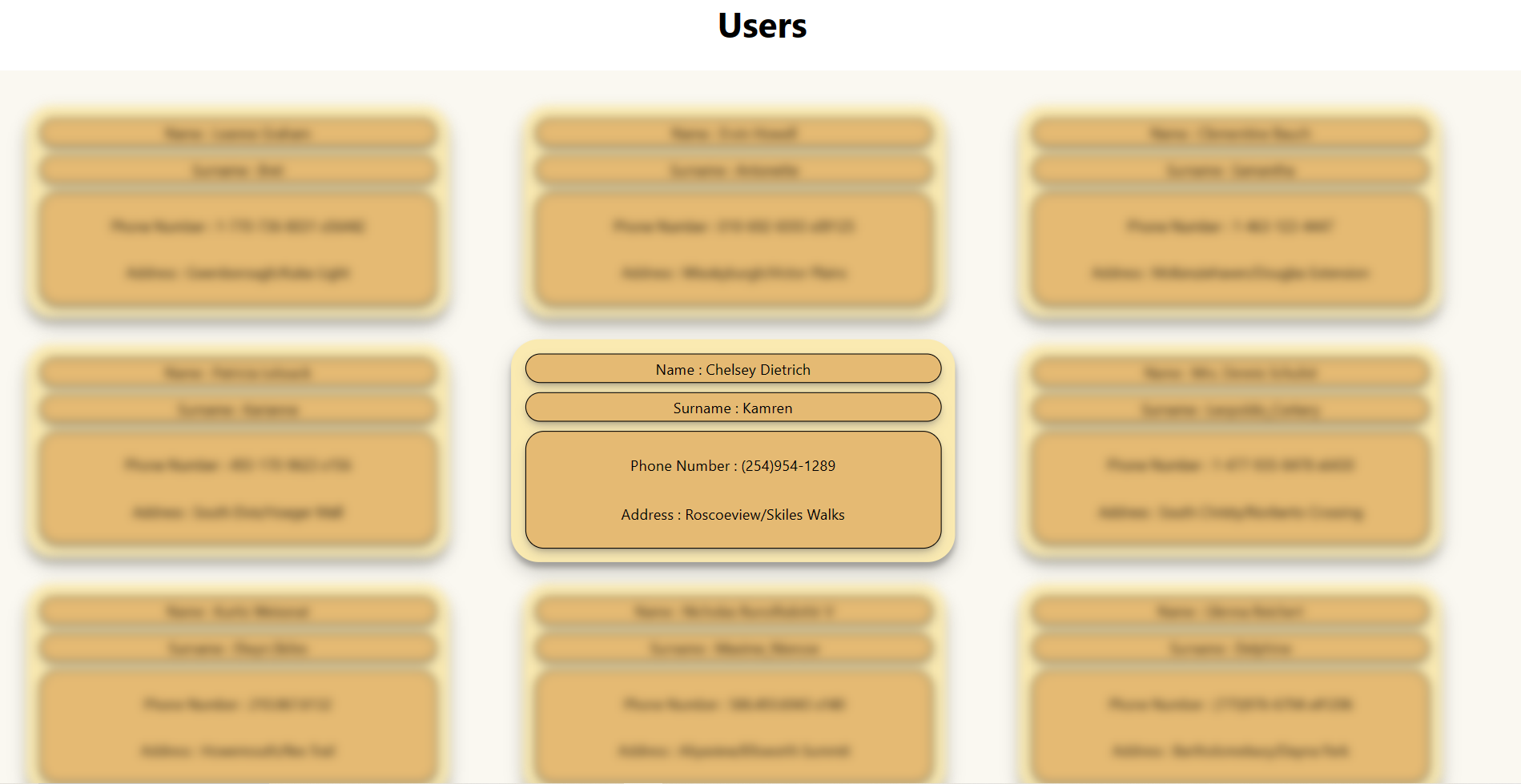This screenshot has width=1521, height=784.
Task: Click the Surname bar of the bottom-right card
Action: (1228, 649)
